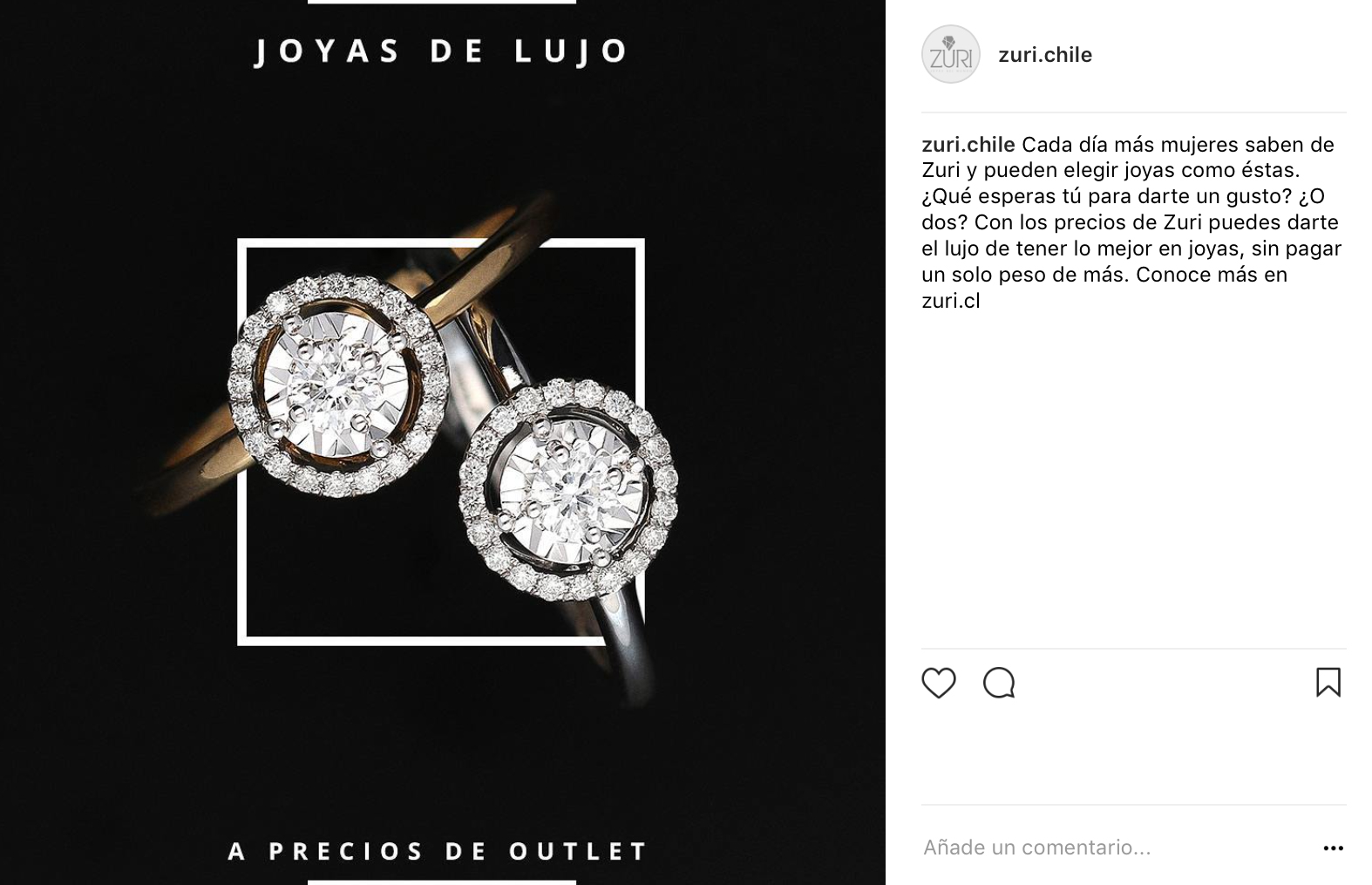
Task: Open zuri.chile profile from header username
Action: coord(1045,55)
